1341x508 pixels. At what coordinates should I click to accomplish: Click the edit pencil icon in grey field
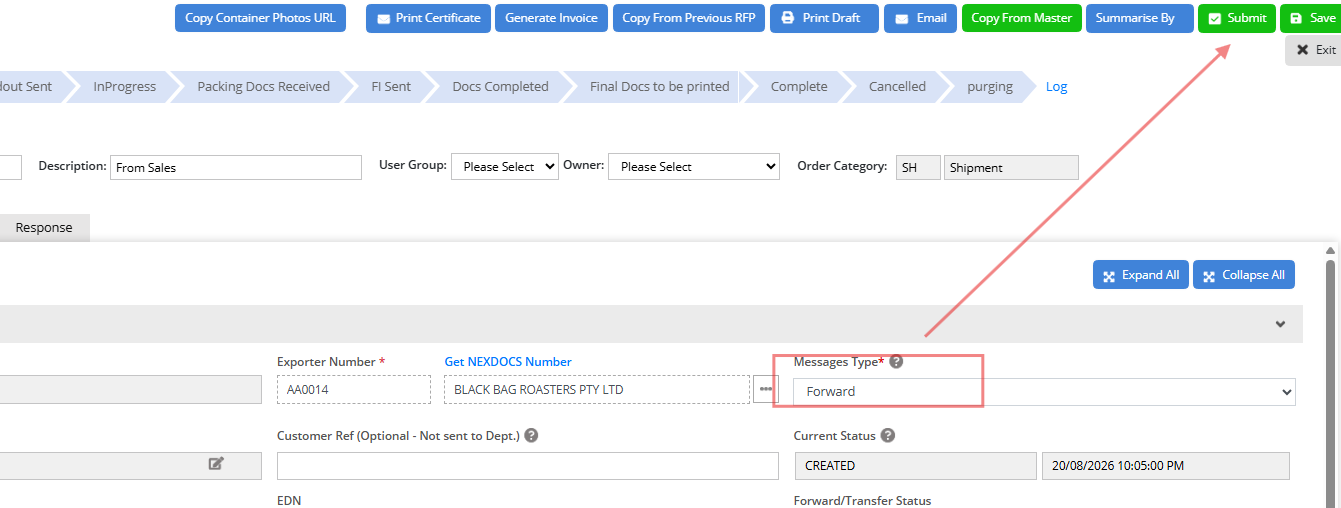click(216, 463)
